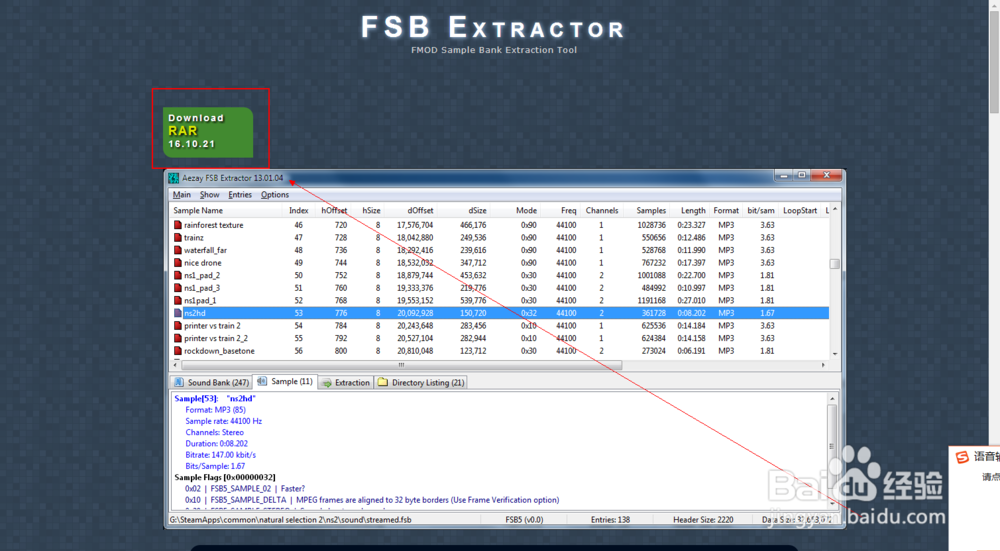Click the red file icon of waterfall_far
Screen dimensions: 1000x551
[178, 250]
